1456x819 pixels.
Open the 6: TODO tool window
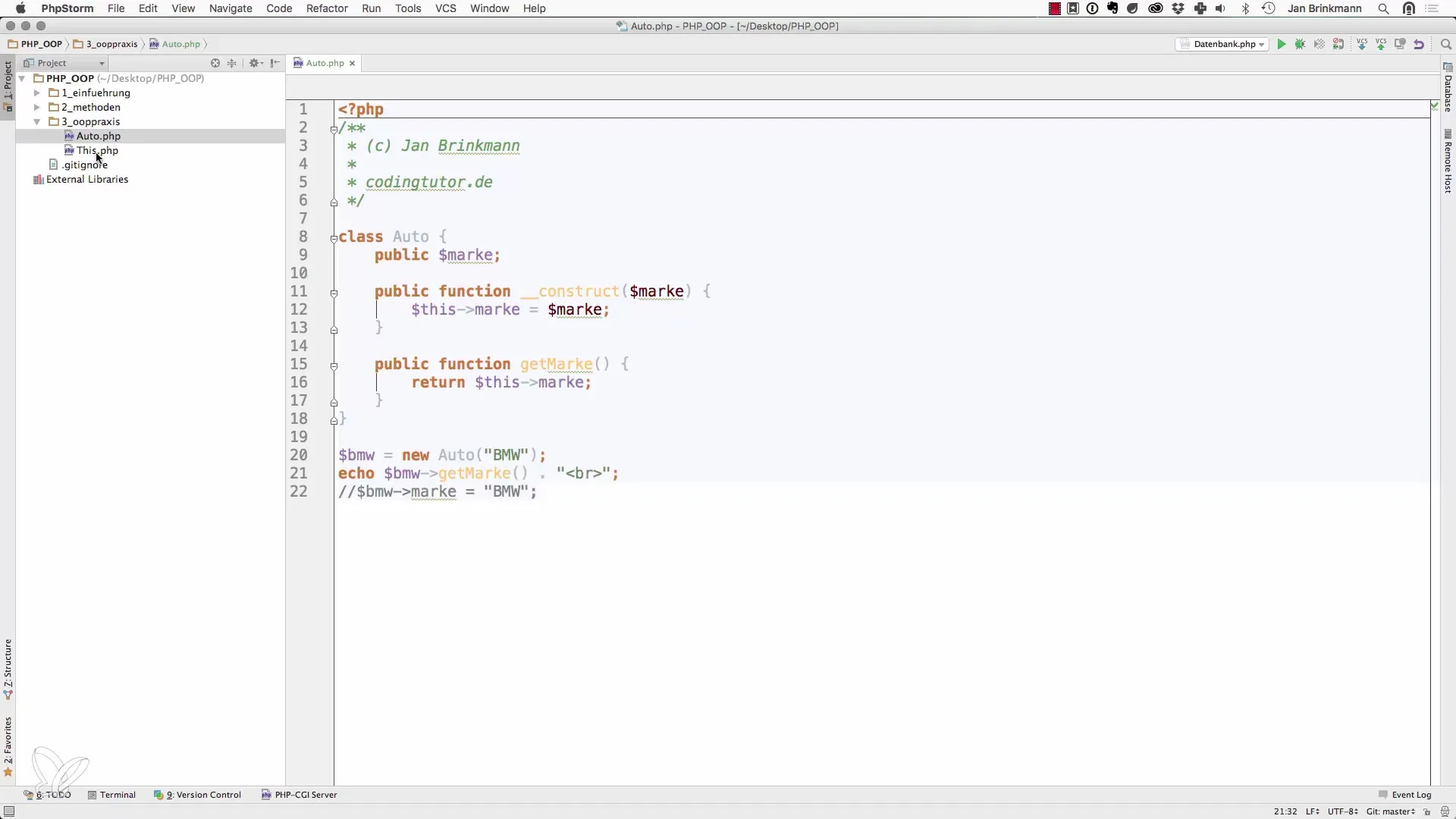47,795
